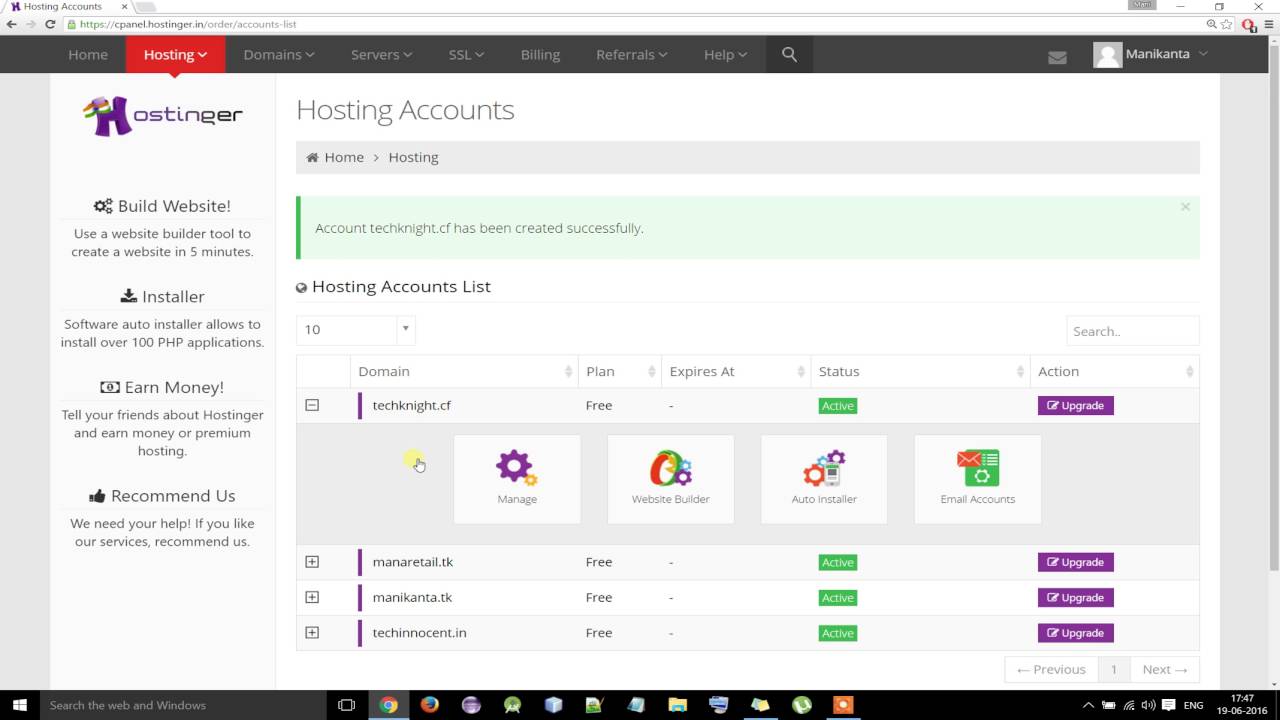The width and height of the screenshot is (1280, 720).
Task: Open the Servers dropdown menu
Action: pyautogui.click(x=381, y=54)
